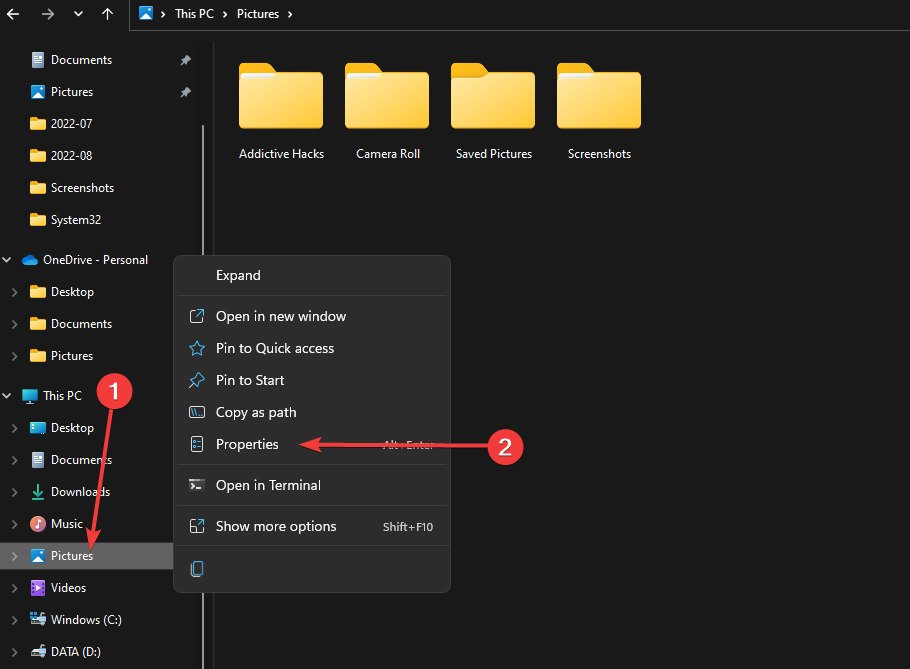Select the System32 folder in sidebar
The height and width of the screenshot is (669, 910).
[x=75, y=220]
